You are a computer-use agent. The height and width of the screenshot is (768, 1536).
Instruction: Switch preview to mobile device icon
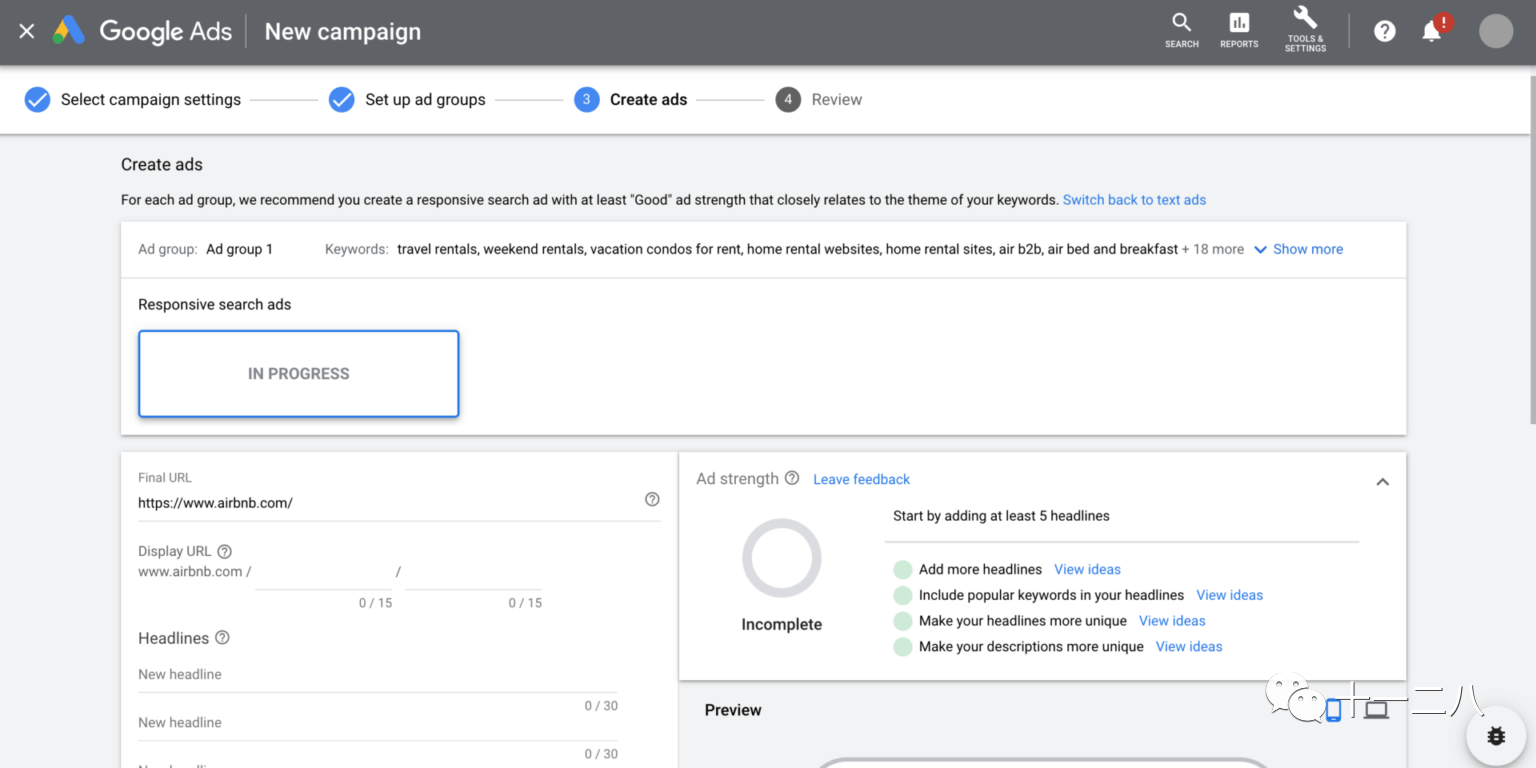(1333, 710)
